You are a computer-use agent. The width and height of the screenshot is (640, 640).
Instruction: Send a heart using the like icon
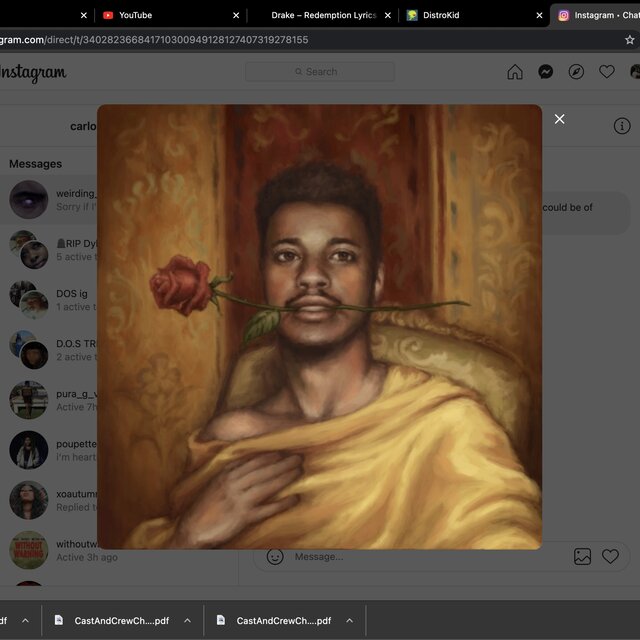610,557
